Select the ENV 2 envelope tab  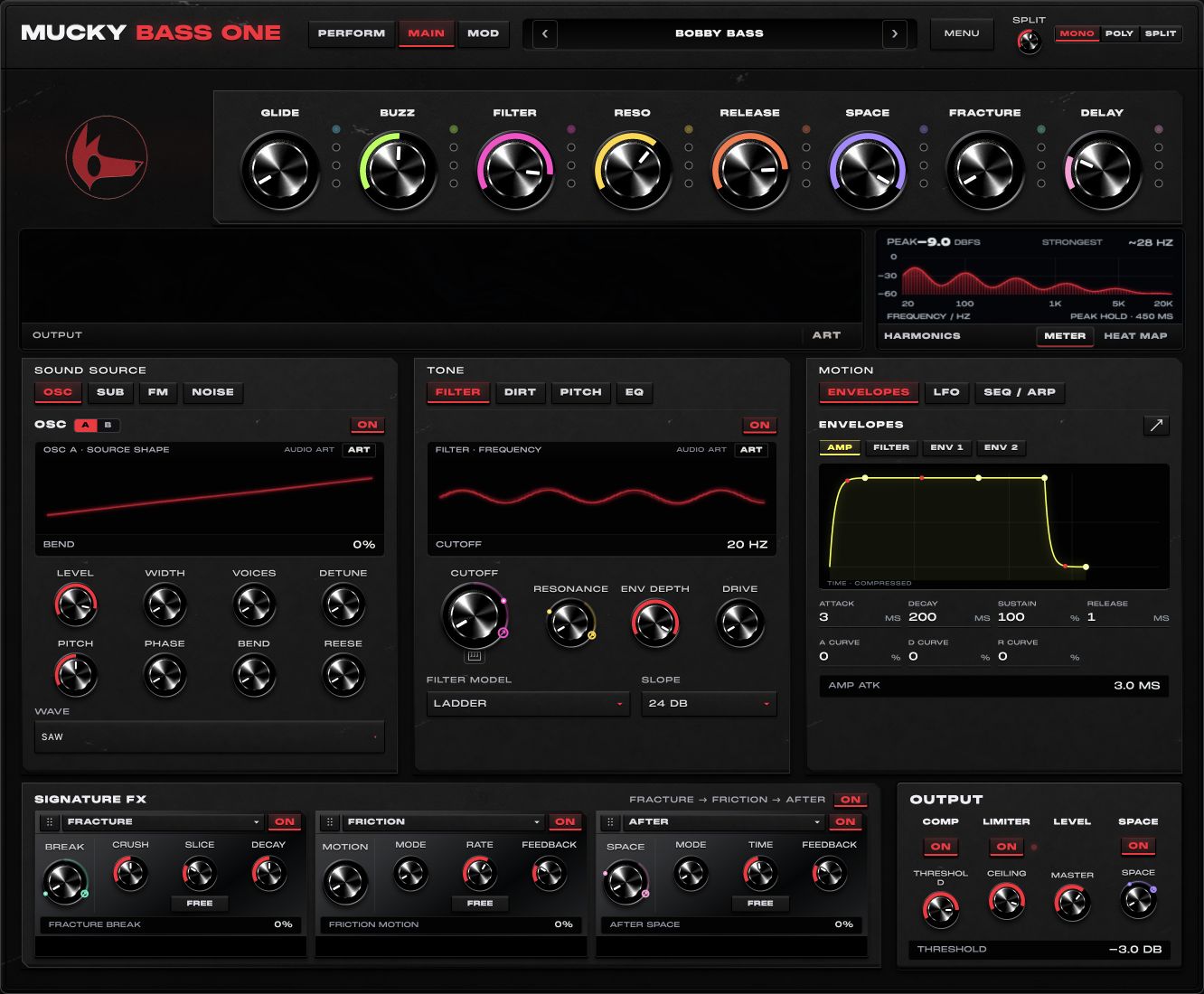pos(1001,447)
